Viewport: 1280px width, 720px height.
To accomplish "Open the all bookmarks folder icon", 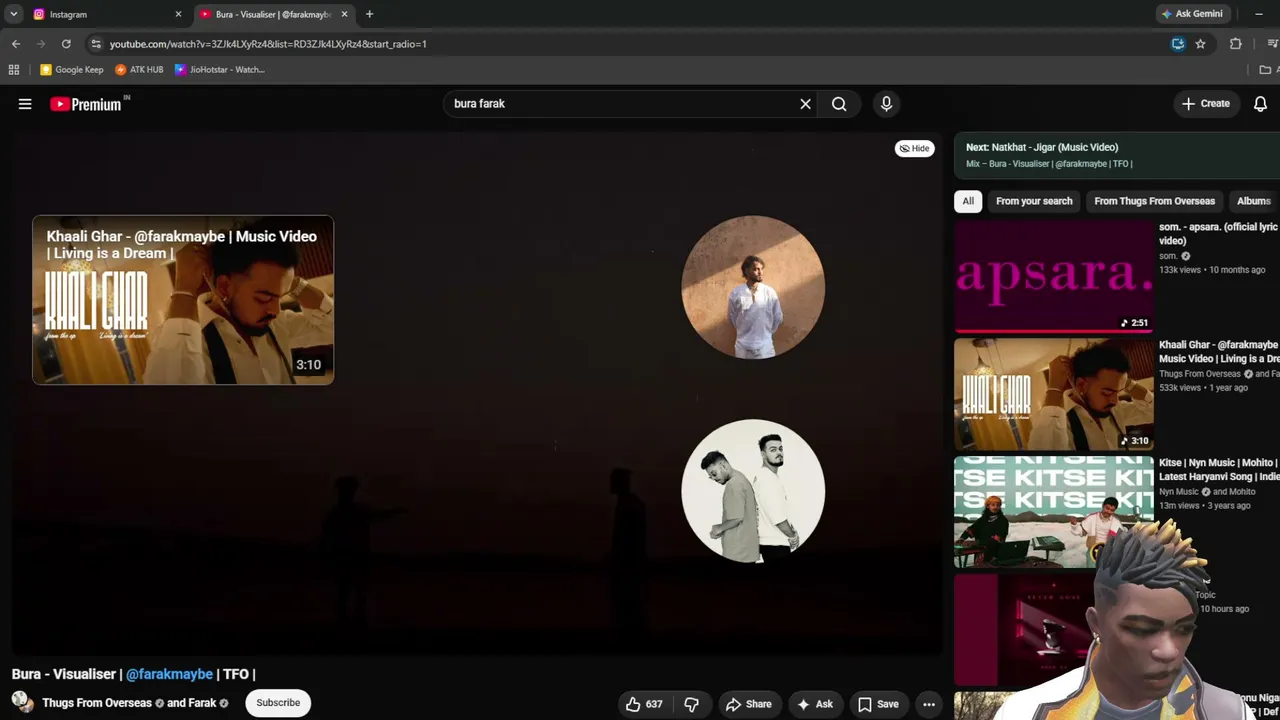I will [1265, 70].
